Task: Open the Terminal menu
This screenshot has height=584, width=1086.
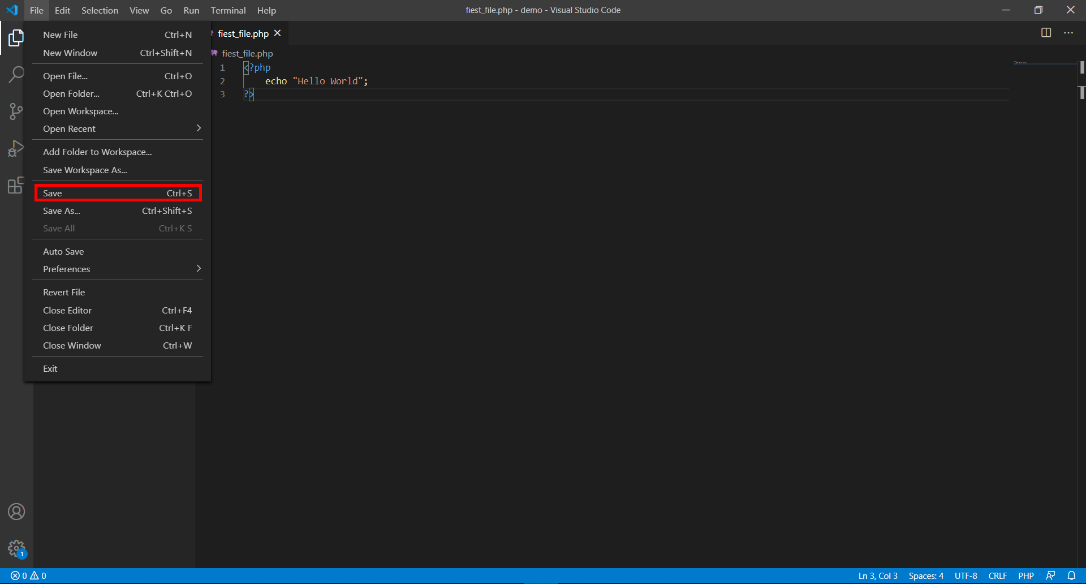Action: coord(228,10)
